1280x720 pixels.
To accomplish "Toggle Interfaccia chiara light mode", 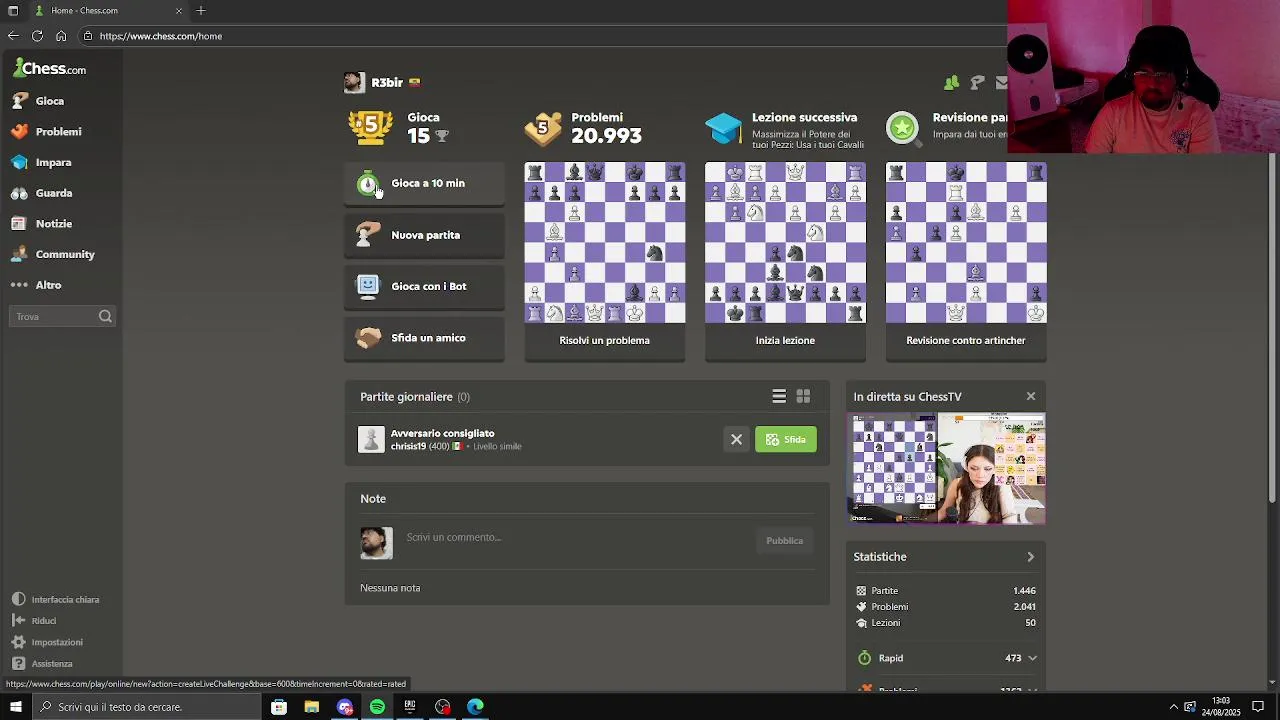I will (56, 599).
